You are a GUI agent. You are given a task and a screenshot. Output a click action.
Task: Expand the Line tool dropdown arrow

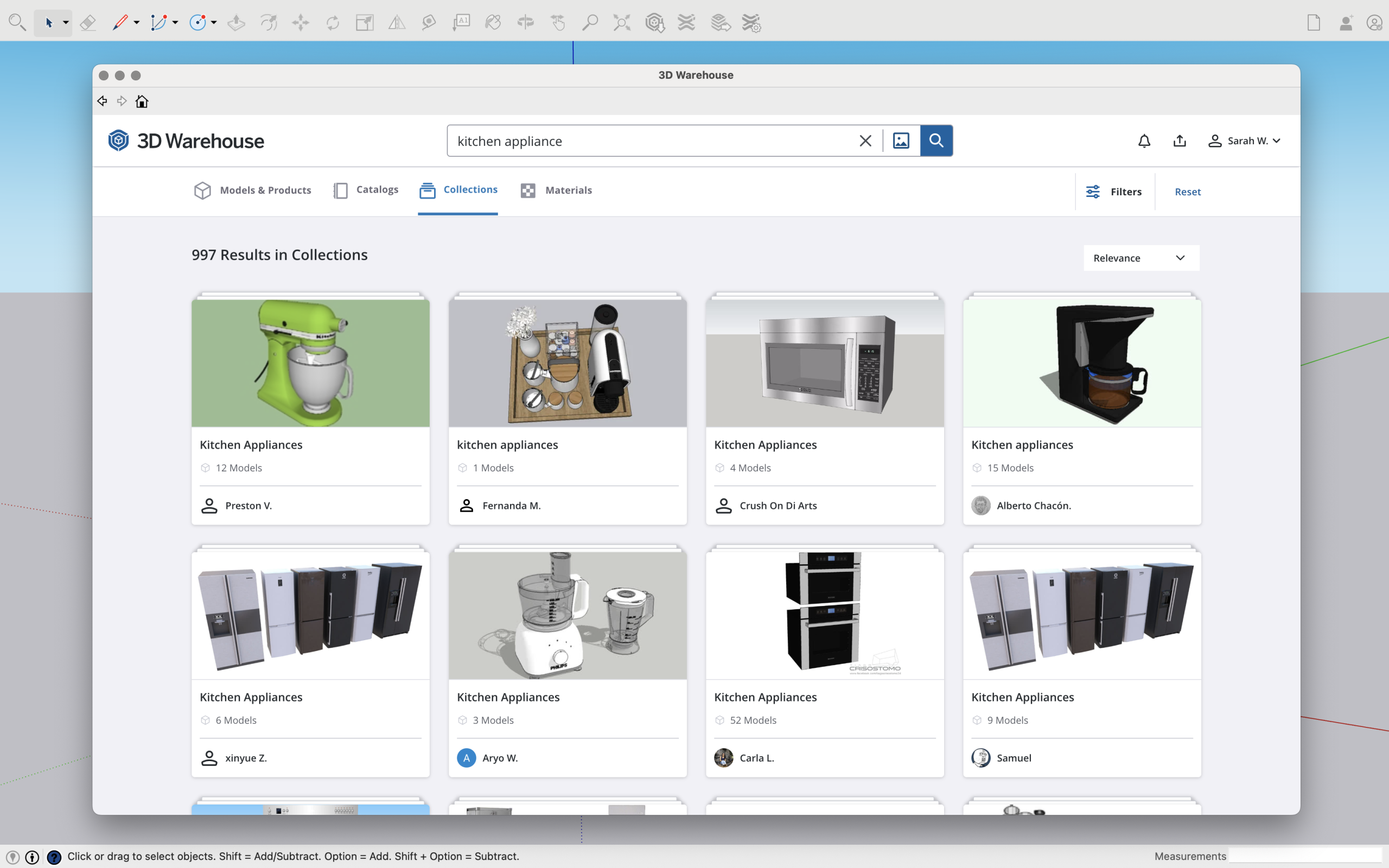pos(137,23)
